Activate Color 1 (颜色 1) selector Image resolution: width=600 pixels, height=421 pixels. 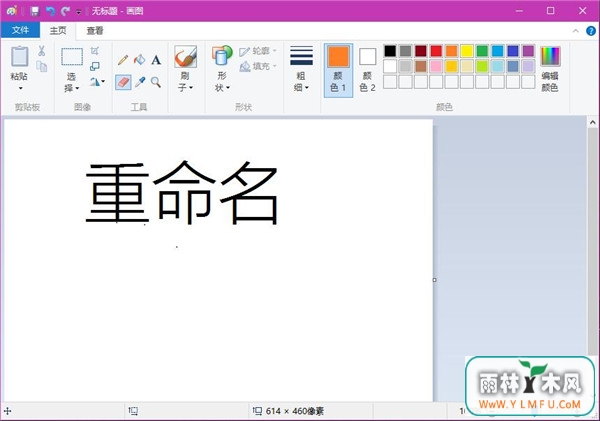tap(338, 70)
